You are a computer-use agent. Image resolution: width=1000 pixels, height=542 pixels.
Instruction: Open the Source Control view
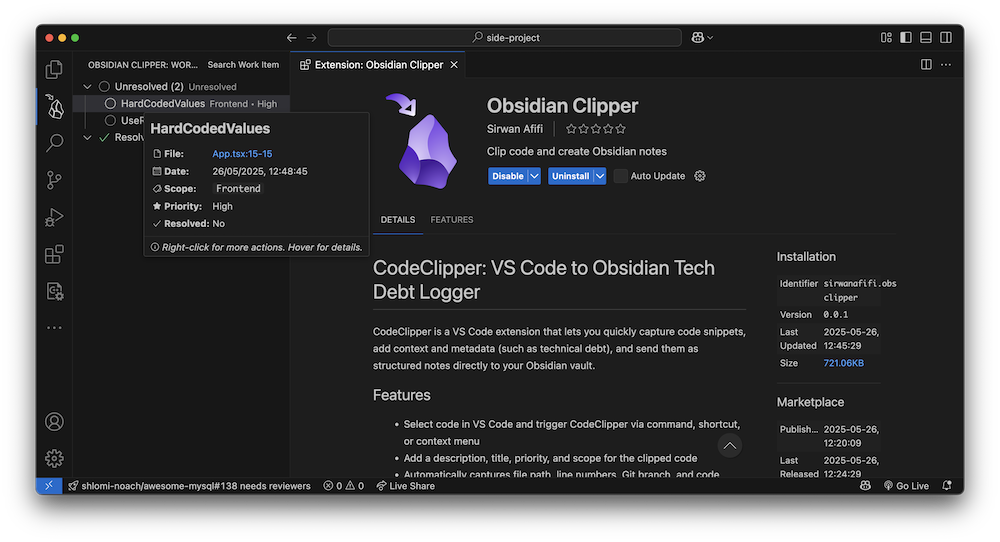pyautogui.click(x=54, y=180)
